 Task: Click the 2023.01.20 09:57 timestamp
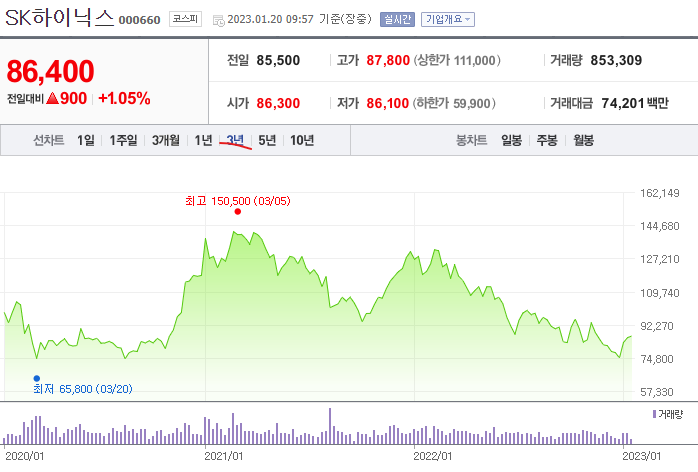pos(270,19)
